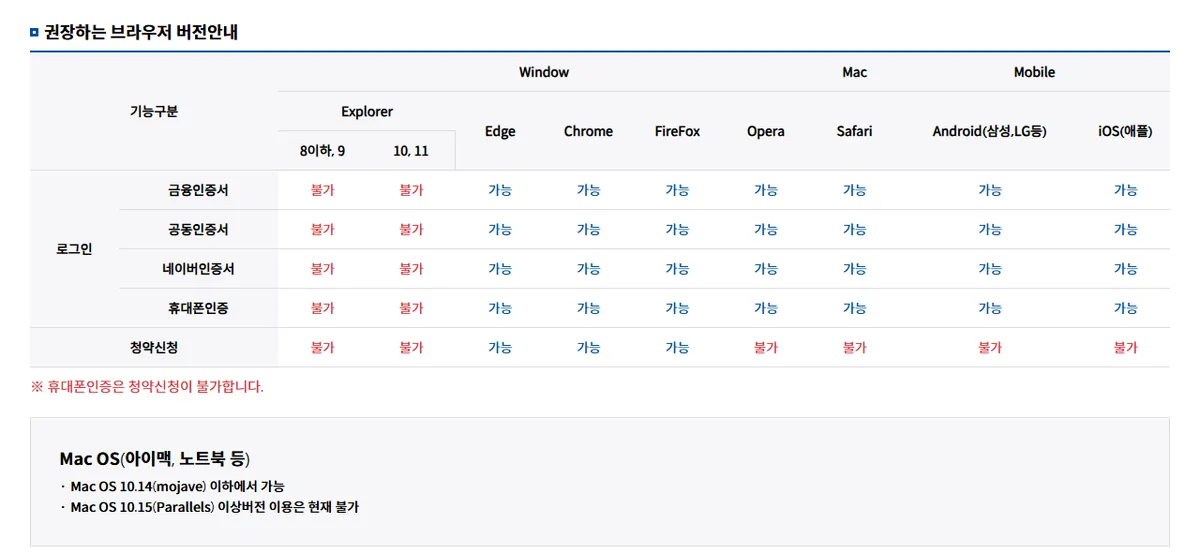Viewport: 1200px width, 553px height.
Task: Select the 공동인증서 row label
Action: [x=198, y=229]
